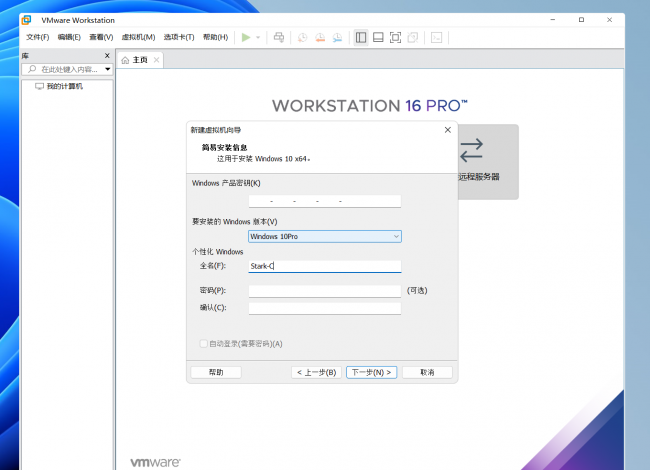Minimize the VMware Workstation window
This screenshot has height=470, width=650.
pos(553,19)
